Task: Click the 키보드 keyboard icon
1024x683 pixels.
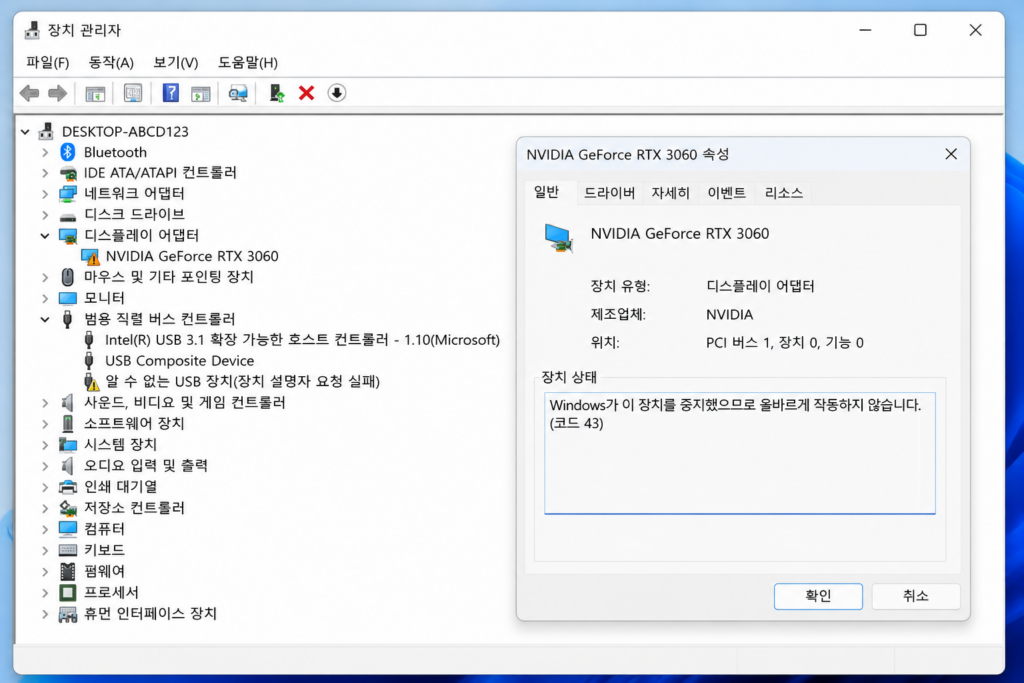Action: [68, 550]
